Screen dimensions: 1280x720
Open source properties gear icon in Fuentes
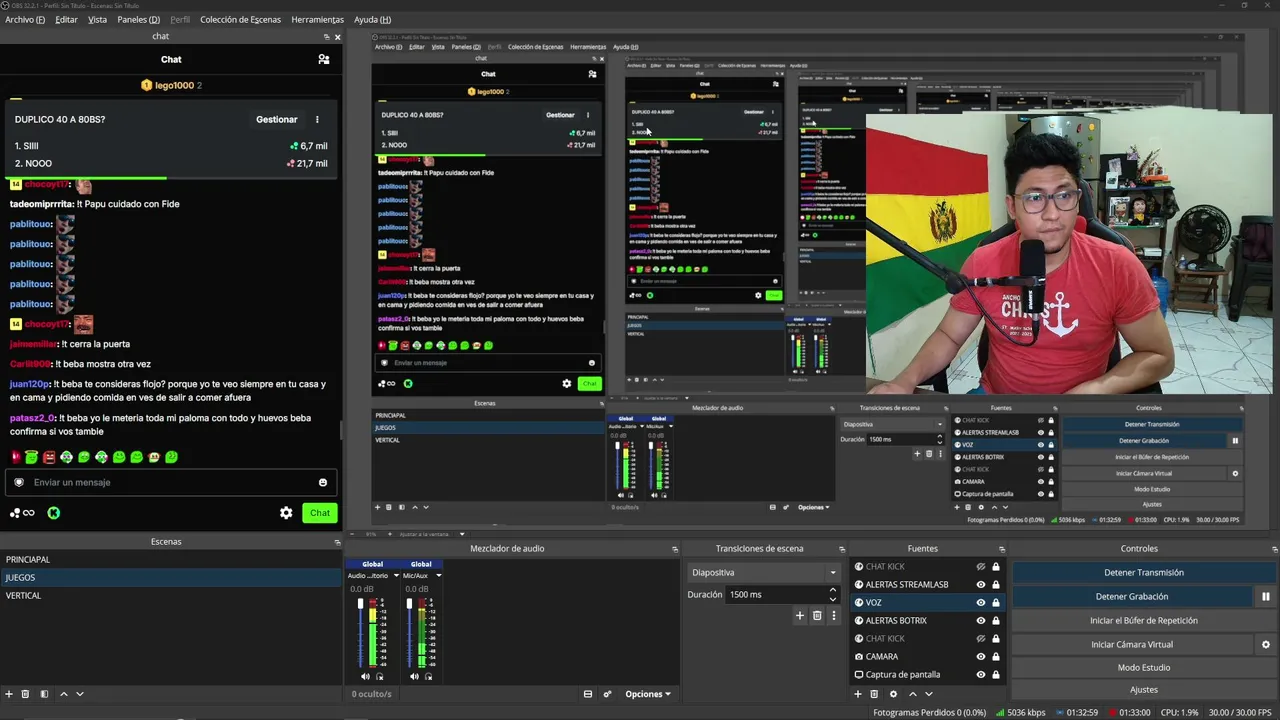coord(894,694)
